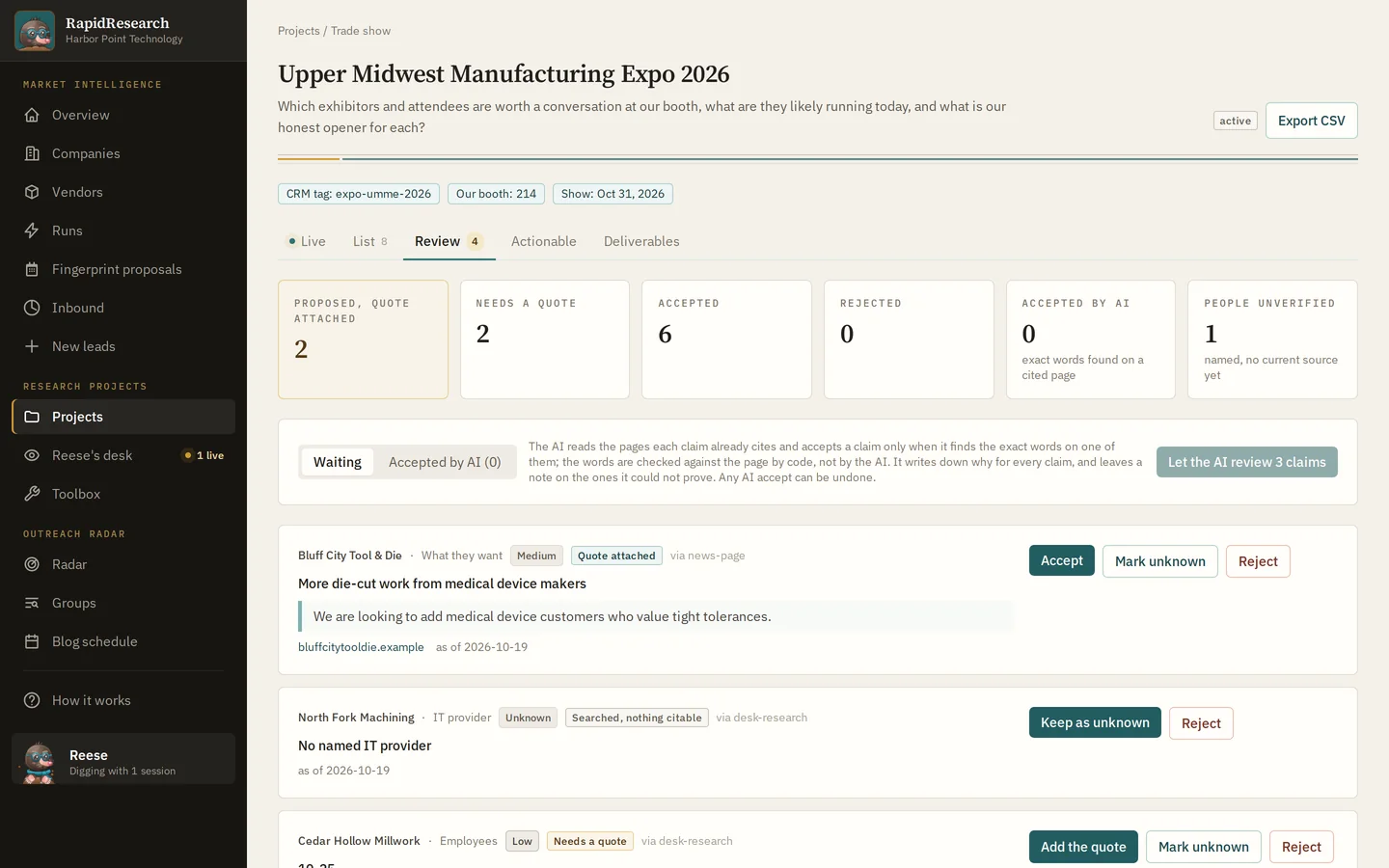Let the AI review 3 claims
The image size is (1389, 868).
pyautogui.click(x=1246, y=462)
